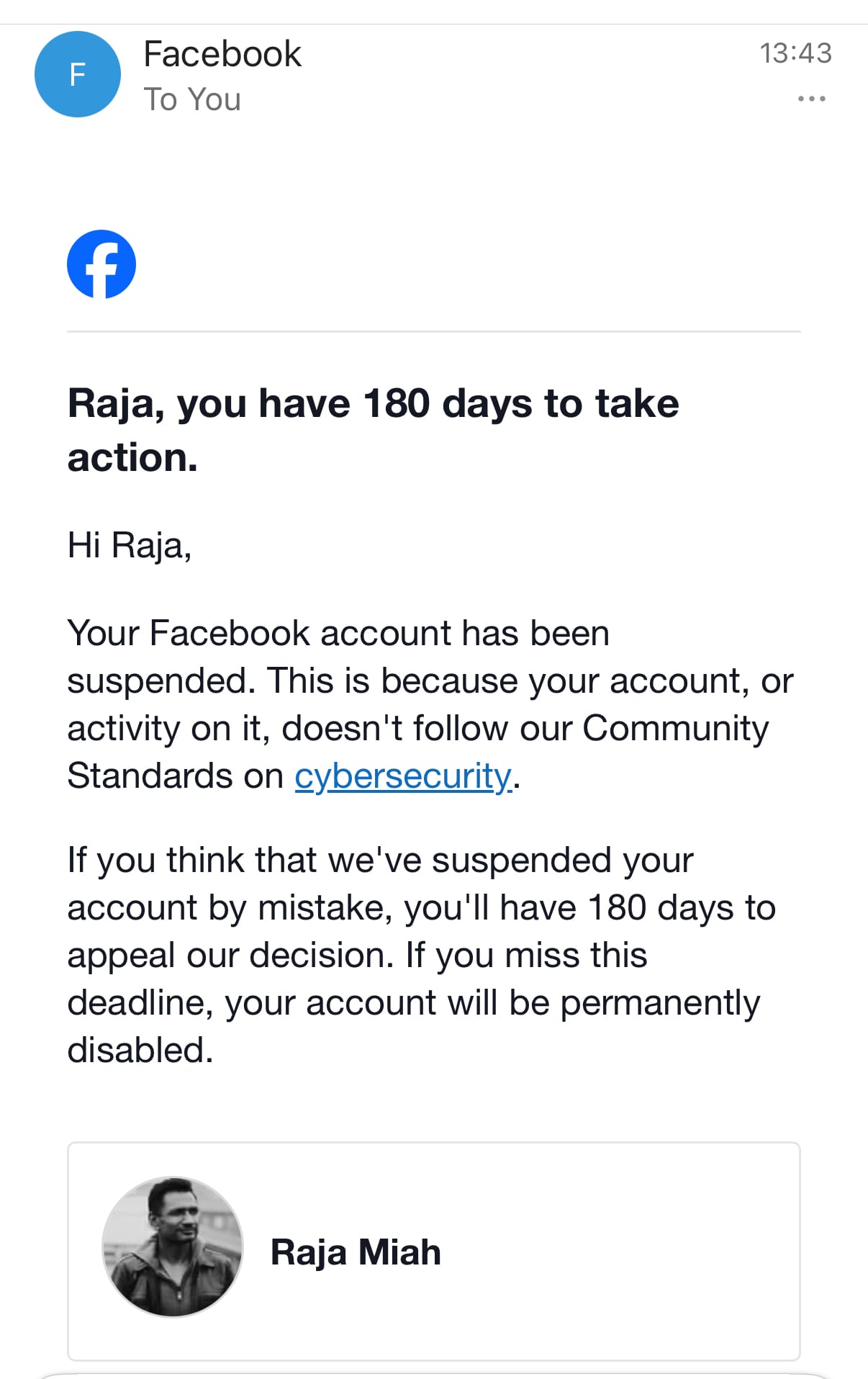Tap the "Facebook" sender name
This screenshot has width=868, height=1379.
click(x=222, y=54)
